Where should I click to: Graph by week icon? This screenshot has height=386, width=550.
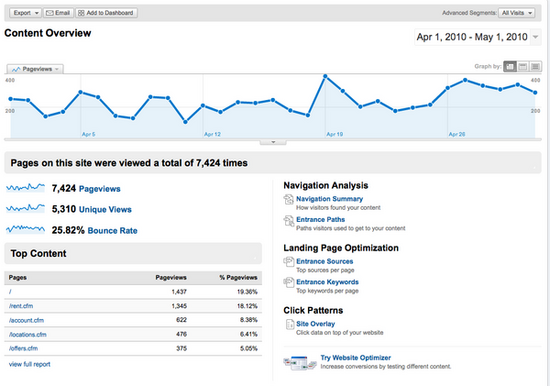pyautogui.click(x=523, y=66)
